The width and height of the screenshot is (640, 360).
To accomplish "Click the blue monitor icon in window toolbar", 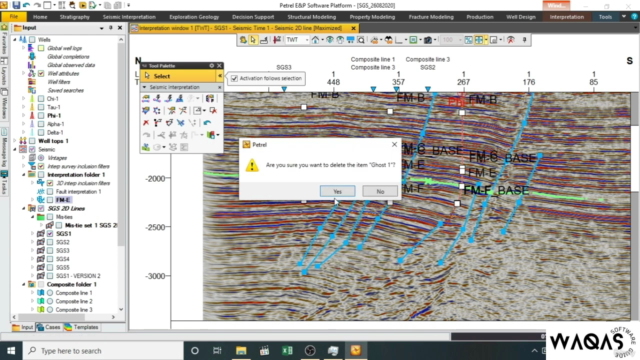I will pos(350,40).
